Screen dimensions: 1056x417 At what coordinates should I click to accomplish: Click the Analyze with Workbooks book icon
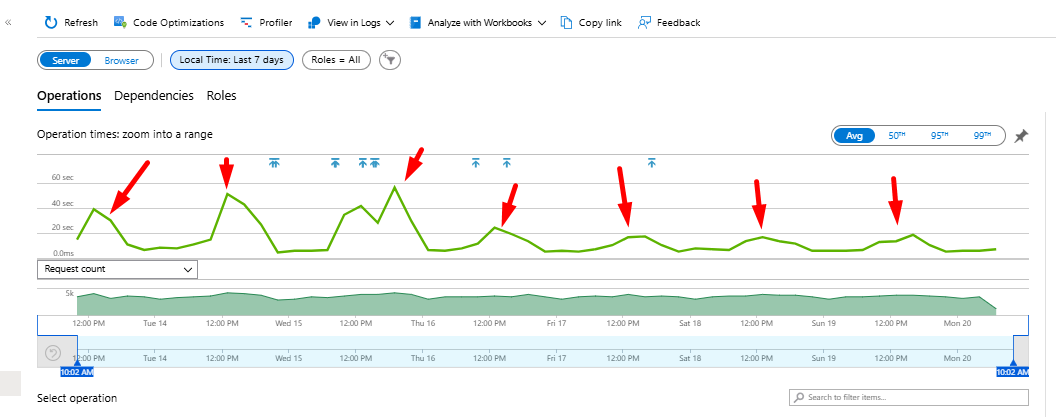click(x=416, y=22)
